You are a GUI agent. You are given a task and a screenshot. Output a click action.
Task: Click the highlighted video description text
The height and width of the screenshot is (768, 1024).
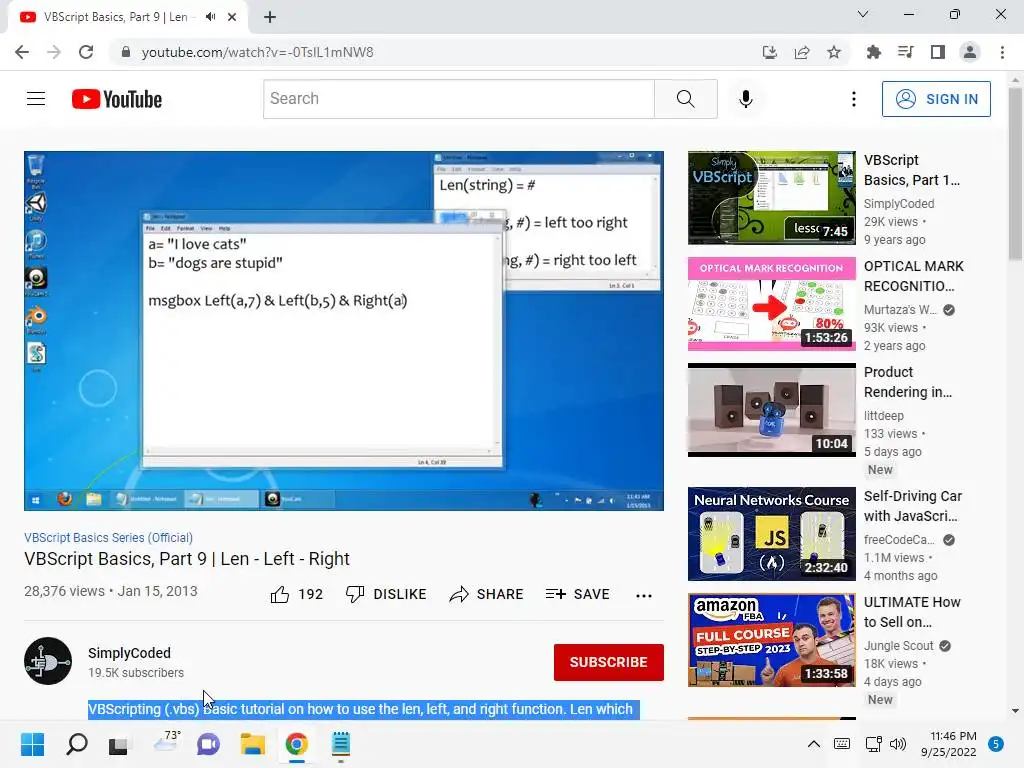point(364,709)
